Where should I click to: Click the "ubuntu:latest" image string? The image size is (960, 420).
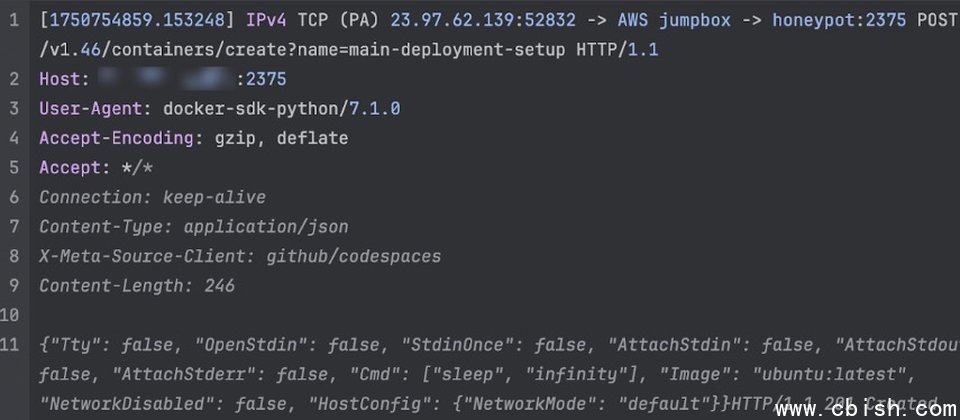click(x=820, y=374)
